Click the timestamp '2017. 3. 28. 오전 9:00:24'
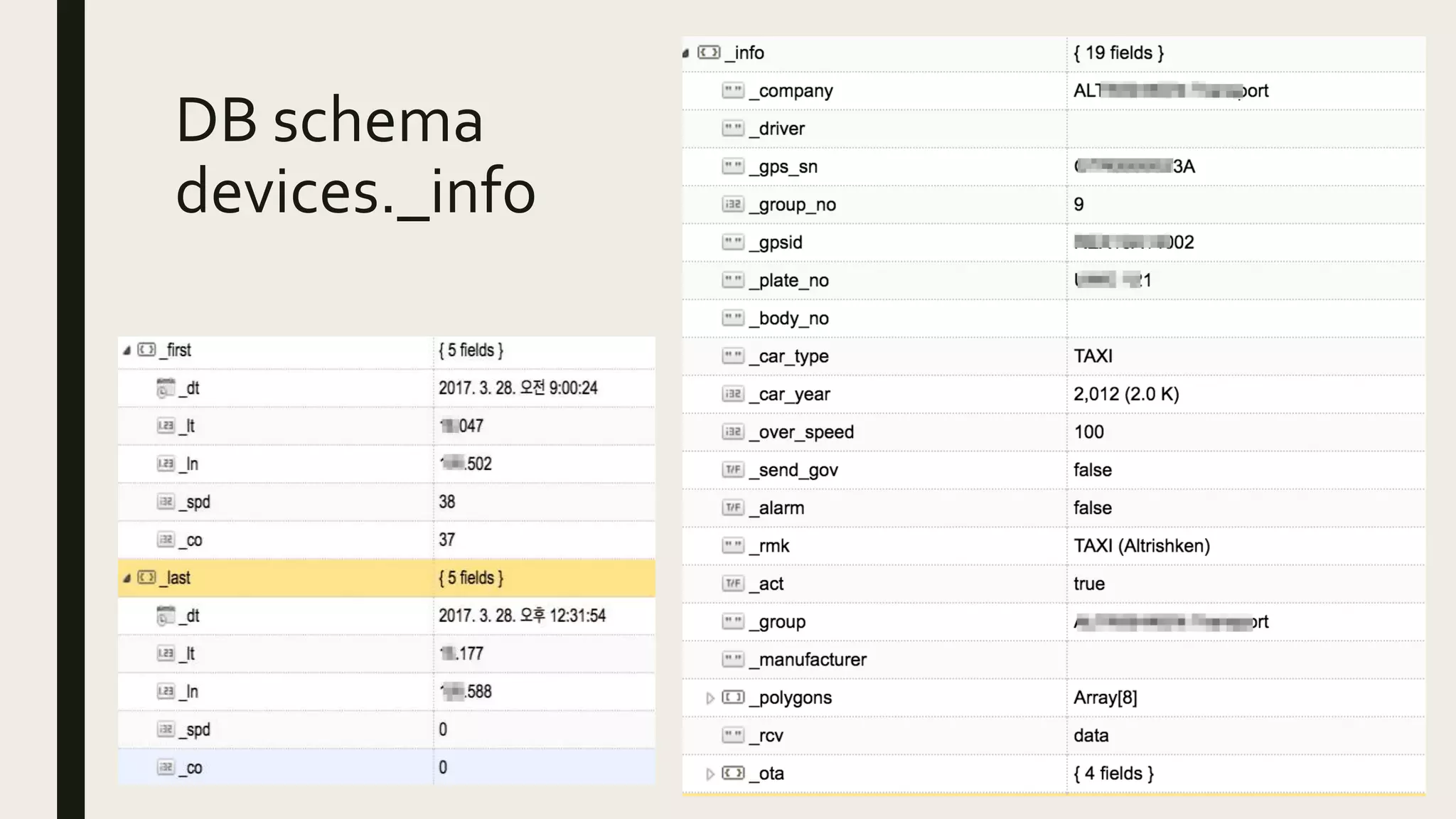Viewport: 1456px width, 819px height. click(x=518, y=388)
